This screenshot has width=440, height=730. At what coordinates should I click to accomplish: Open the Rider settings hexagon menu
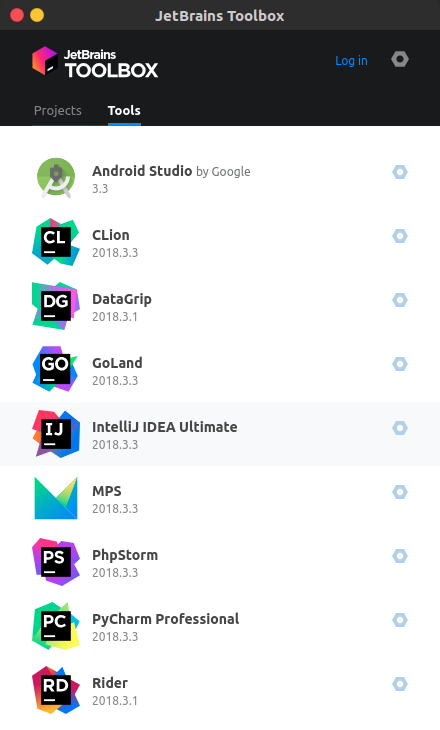(x=400, y=684)
